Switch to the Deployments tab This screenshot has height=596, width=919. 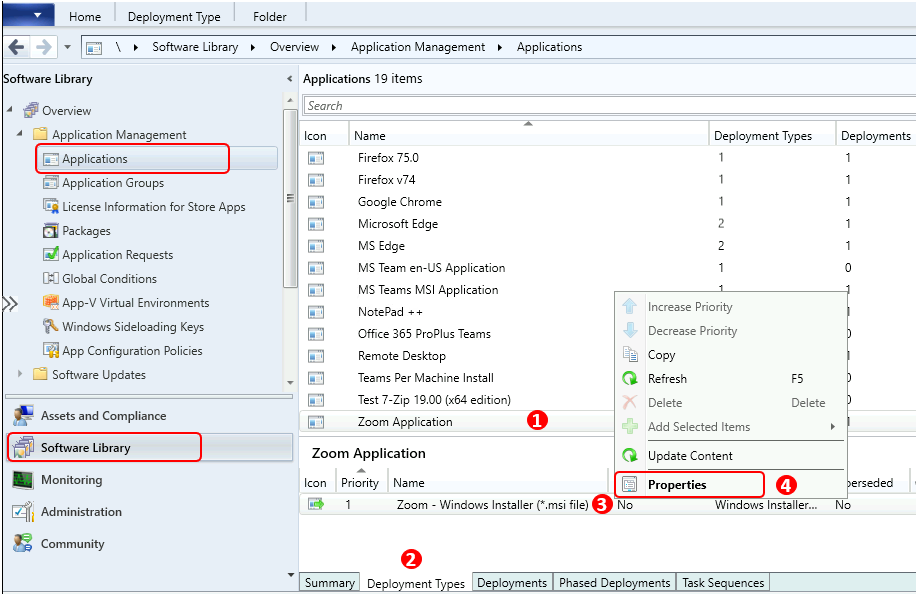[512, 583]
